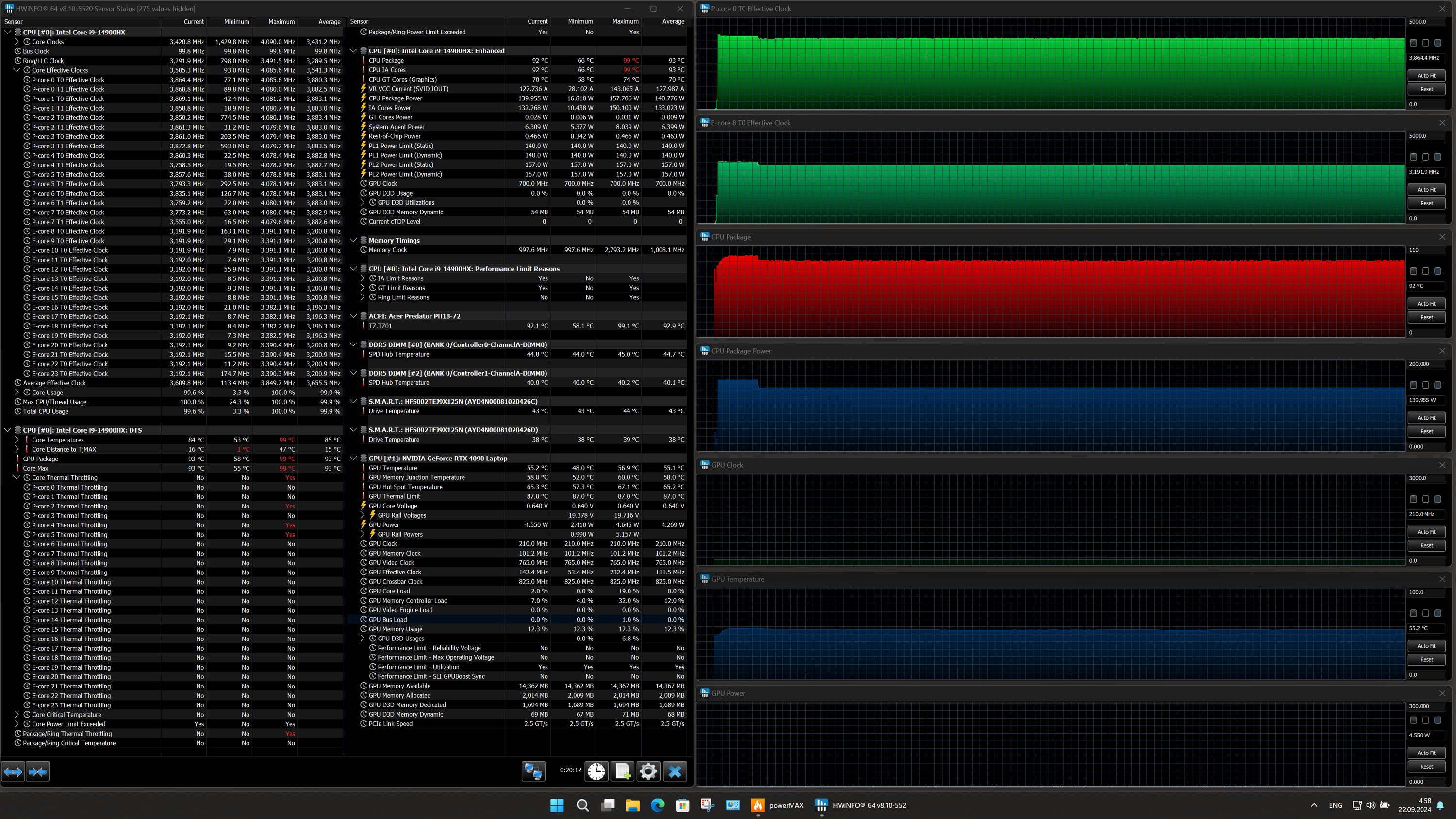Screen dimensions: 1456x819
Task: Open sensor settings gear icon
Action: point(648,771)
